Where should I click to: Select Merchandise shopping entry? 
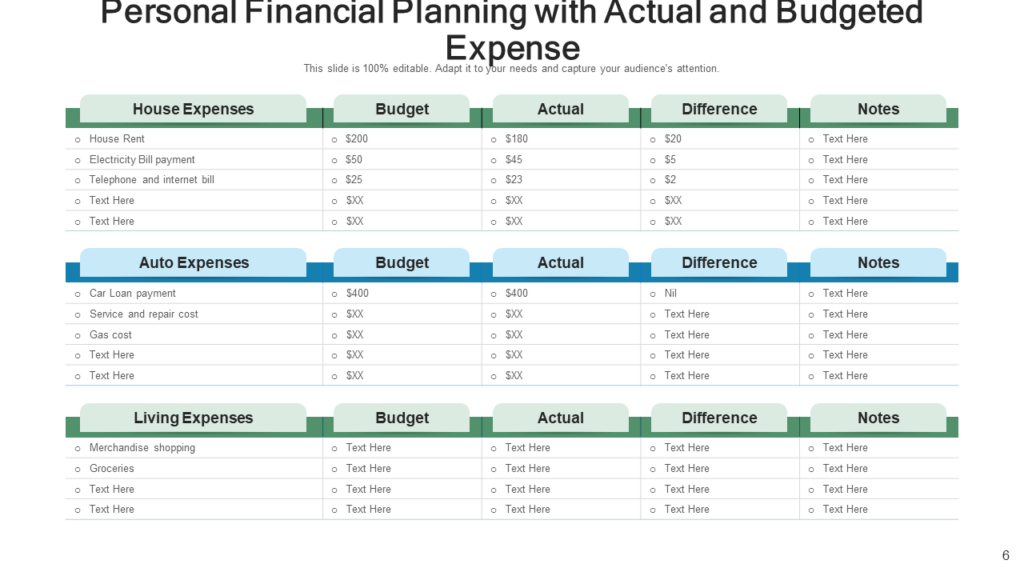[x=142, y=448]
